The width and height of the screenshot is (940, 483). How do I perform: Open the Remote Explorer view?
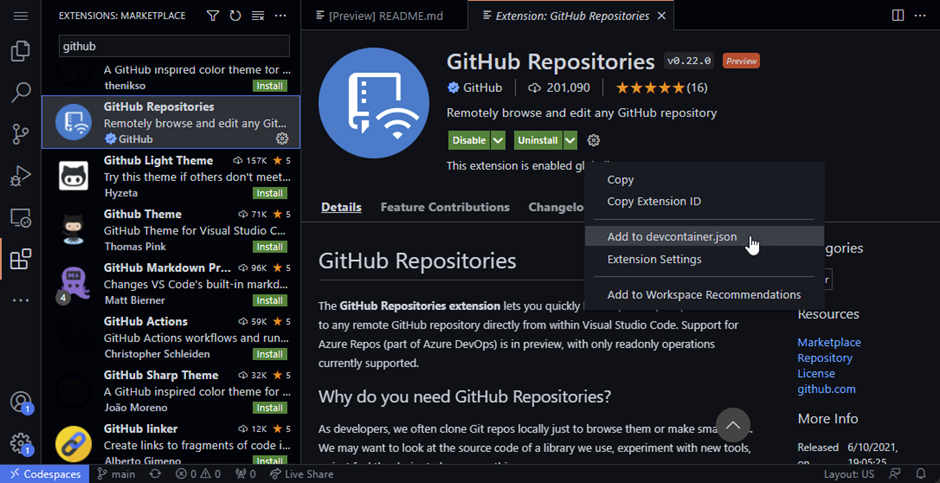[20, 218]
